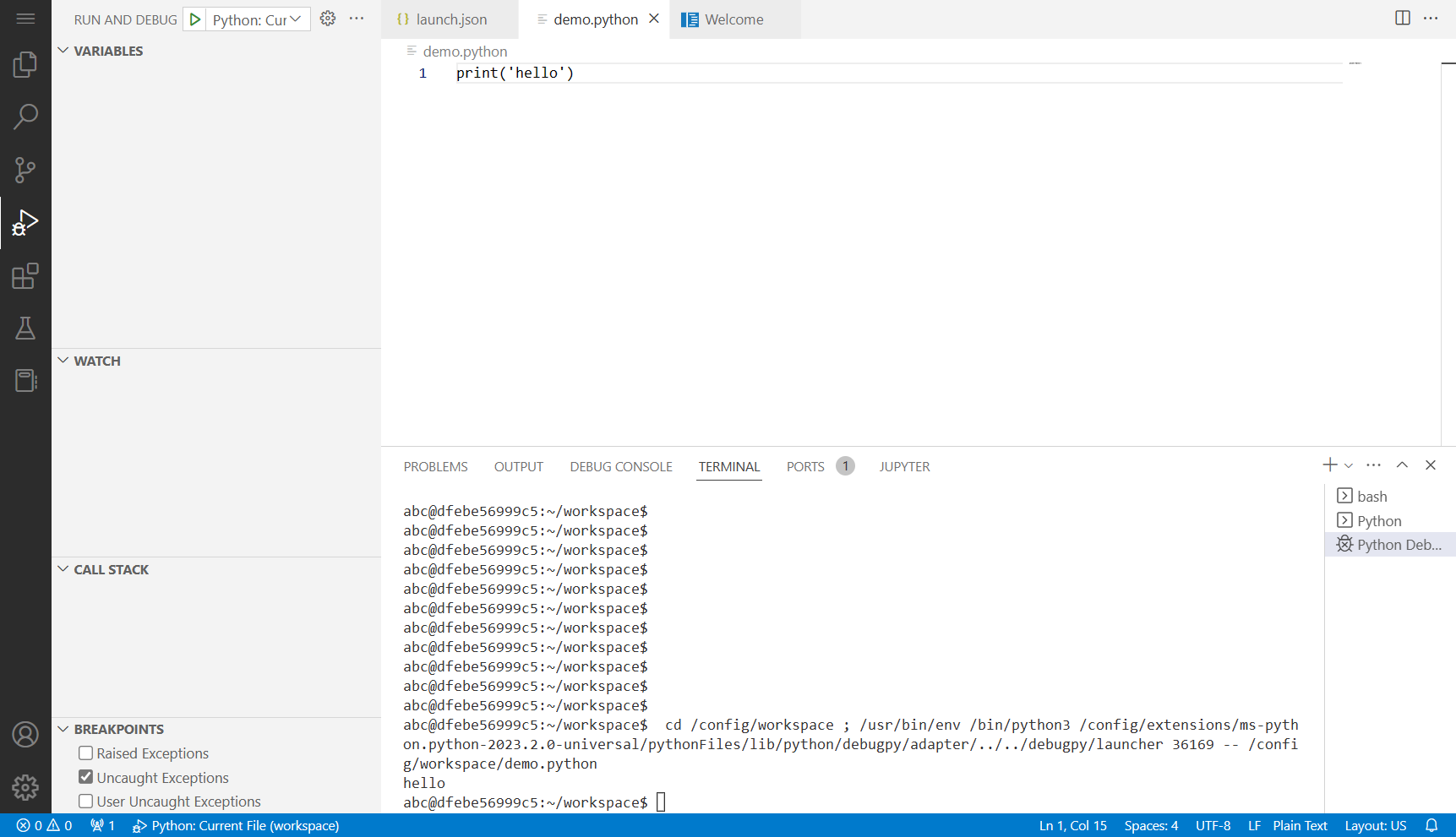
Task: Disable Uncaught Exceptions breakpoint
Action: tap(85, 777)
